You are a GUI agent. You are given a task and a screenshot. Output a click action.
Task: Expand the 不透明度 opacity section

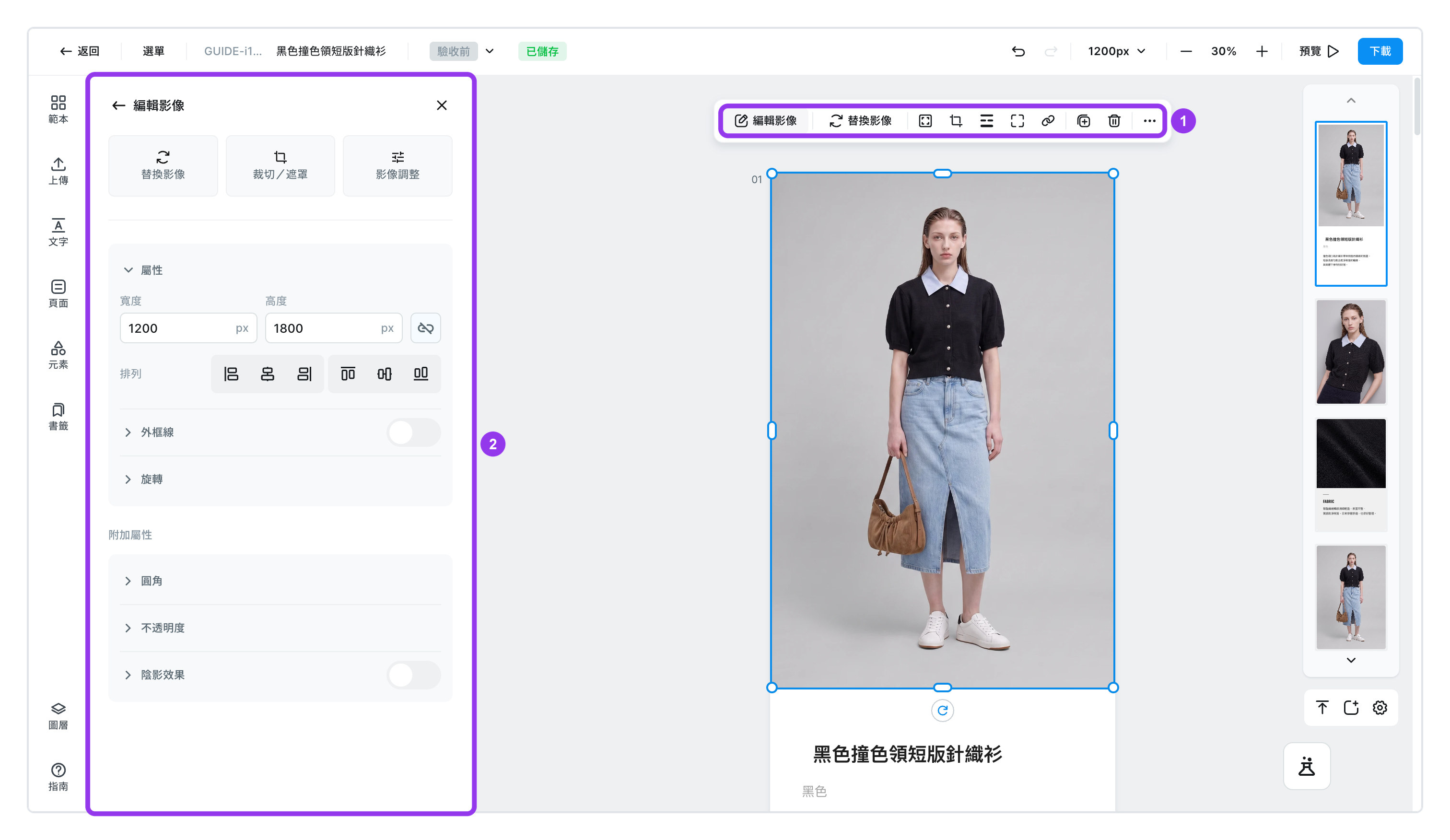[x=154, y=628]
